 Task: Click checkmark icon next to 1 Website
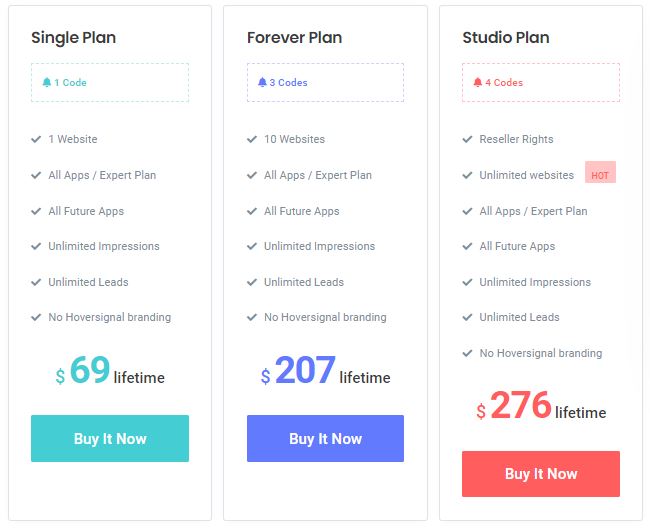pyautogui.click(x=36, y=139)
